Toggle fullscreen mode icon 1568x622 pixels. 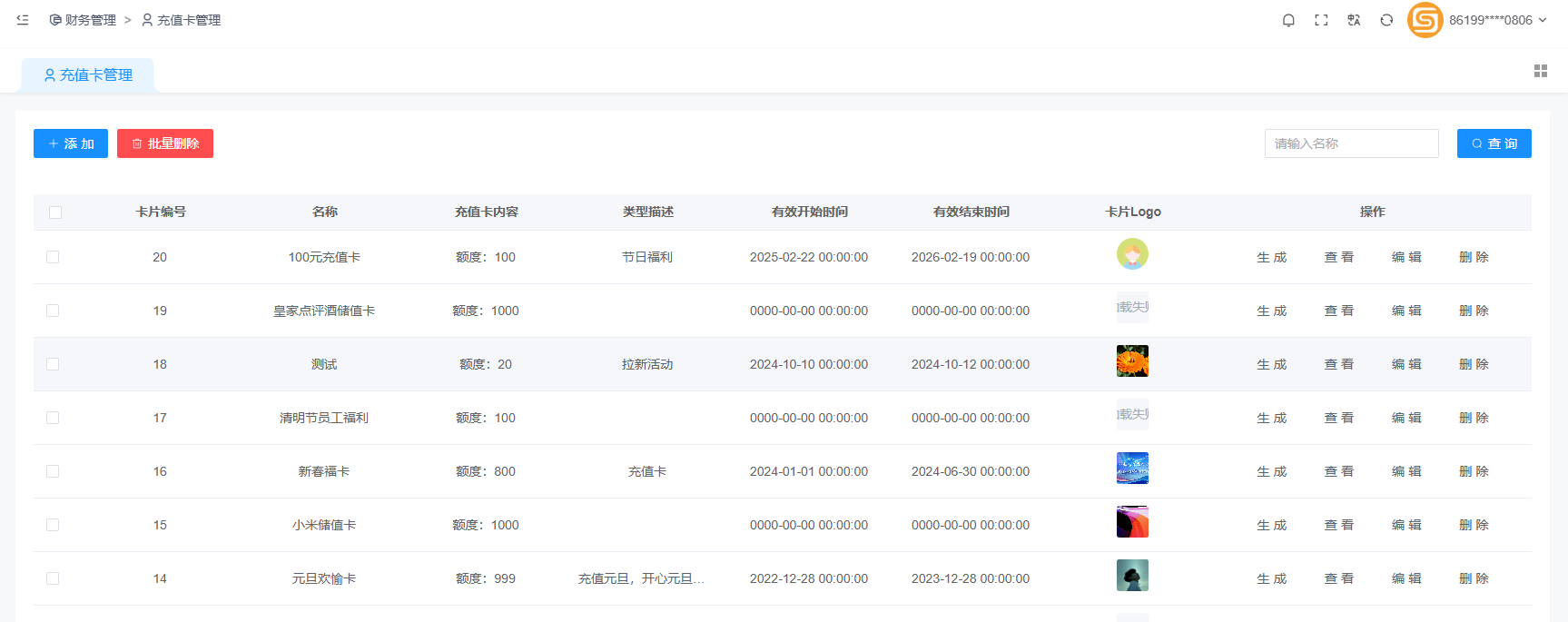(1321, 20)
